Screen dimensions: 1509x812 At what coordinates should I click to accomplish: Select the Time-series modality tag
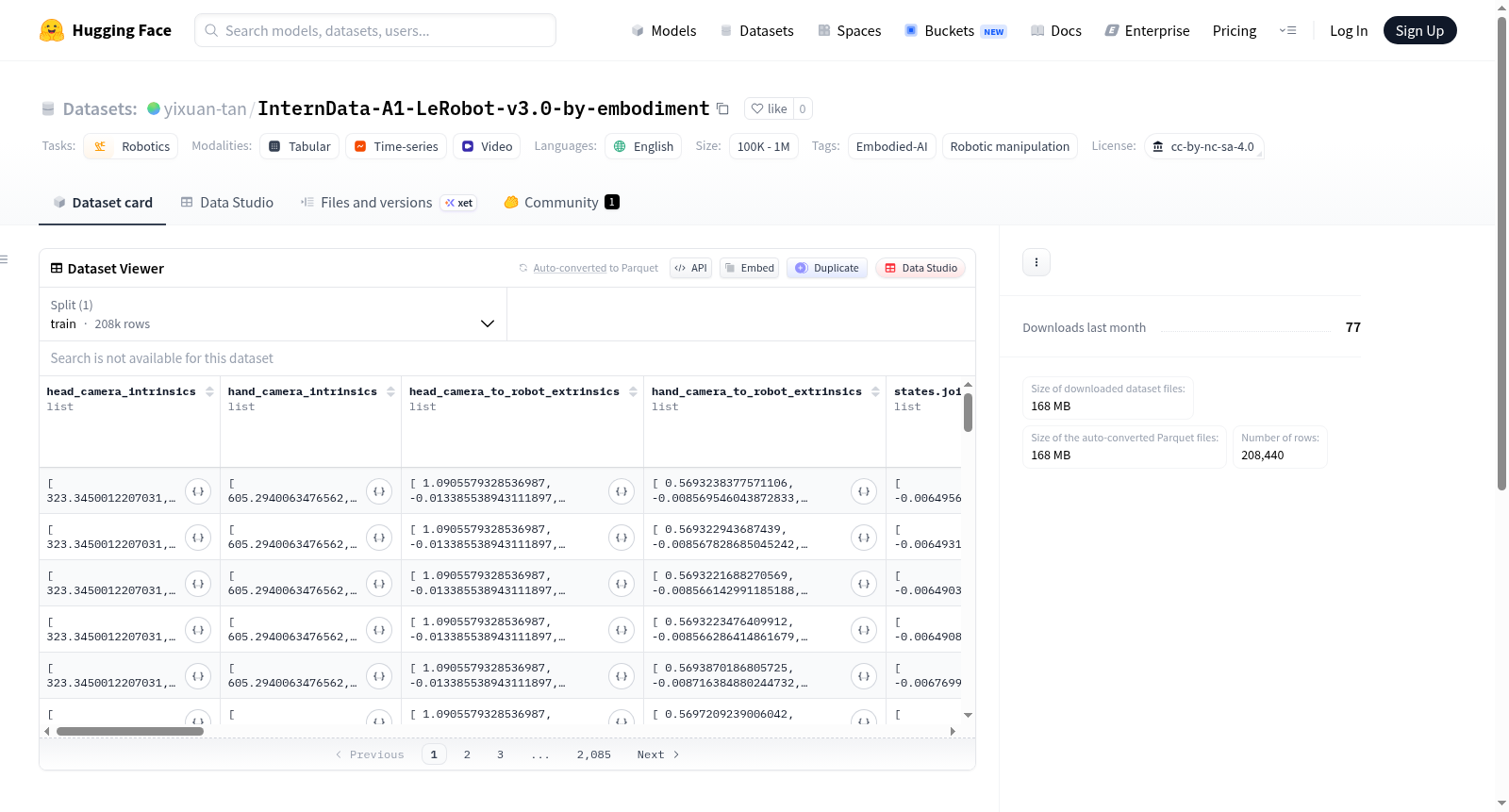pyautogui.click(x=395, y=146)
